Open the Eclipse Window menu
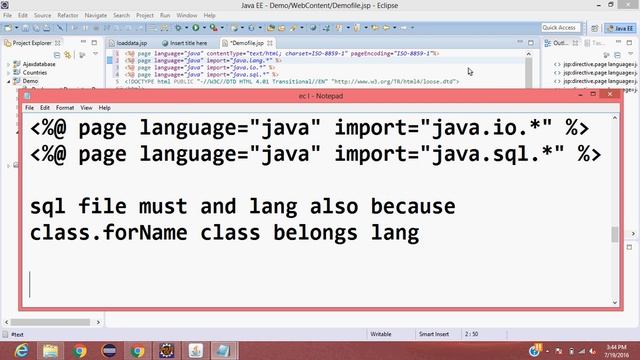The width and height of the screenshot is (640, 360). pyautogui.click(x=187, y=16)
